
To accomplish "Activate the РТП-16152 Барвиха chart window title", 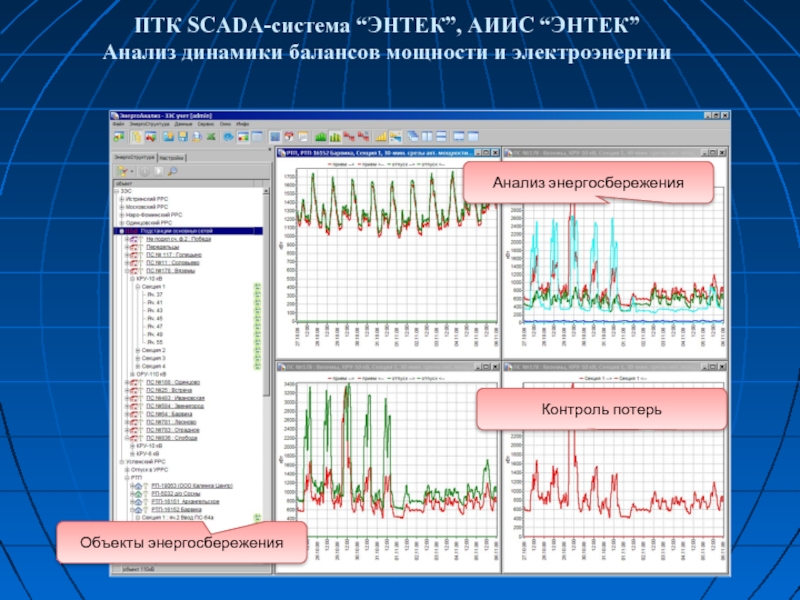I will pos(376,153).
